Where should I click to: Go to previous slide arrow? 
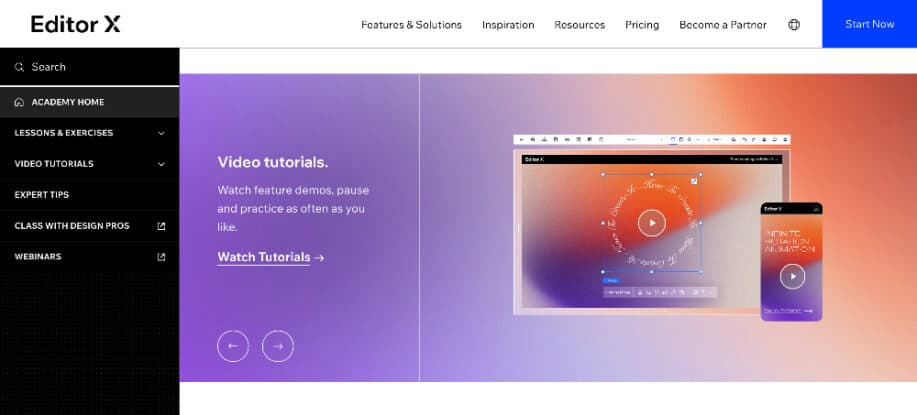click(x=233, y=346)
